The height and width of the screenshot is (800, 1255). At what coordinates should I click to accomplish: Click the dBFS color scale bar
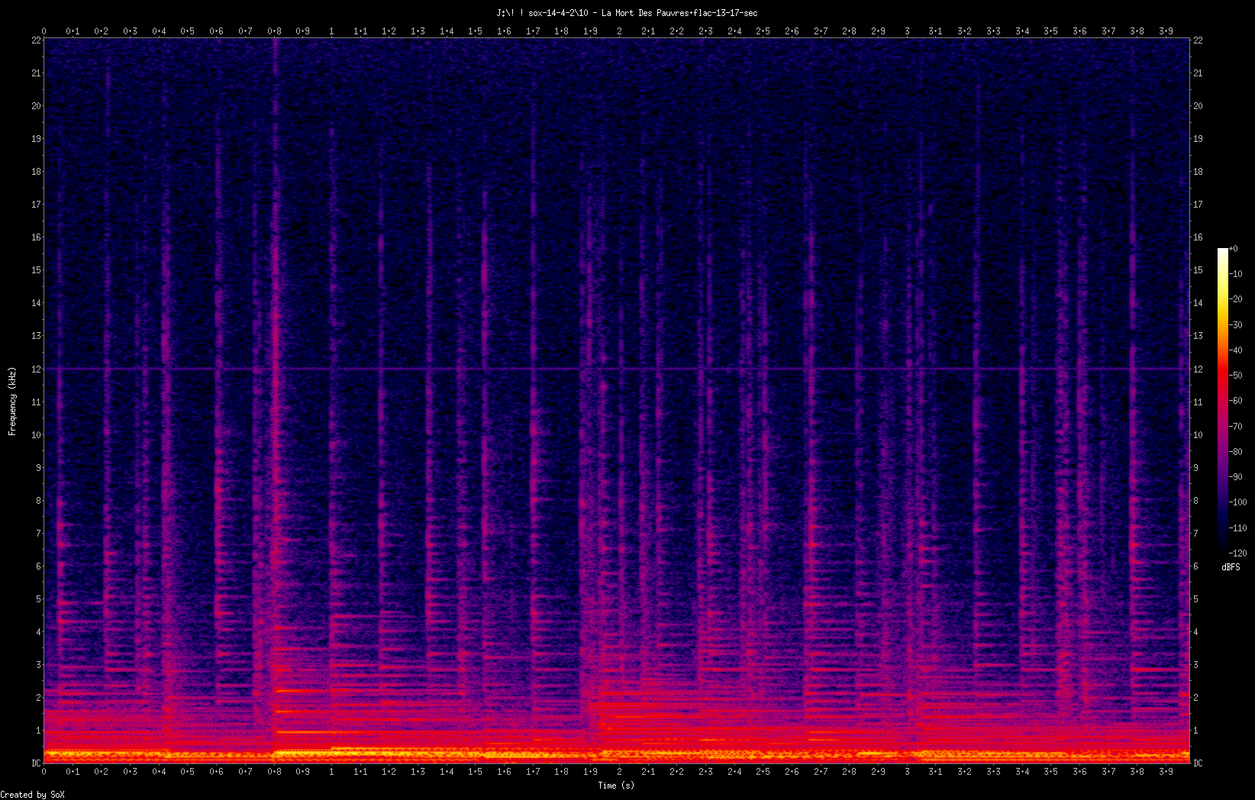tap(1222, 400)
